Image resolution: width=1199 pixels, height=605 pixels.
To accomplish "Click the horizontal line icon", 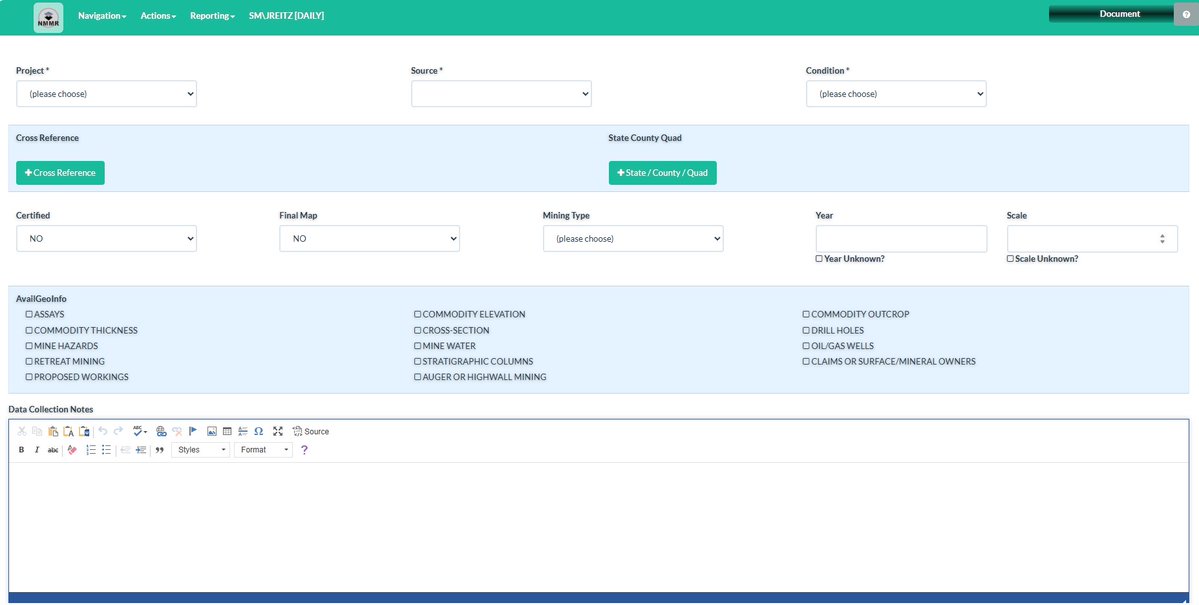I will coord(242,431).
